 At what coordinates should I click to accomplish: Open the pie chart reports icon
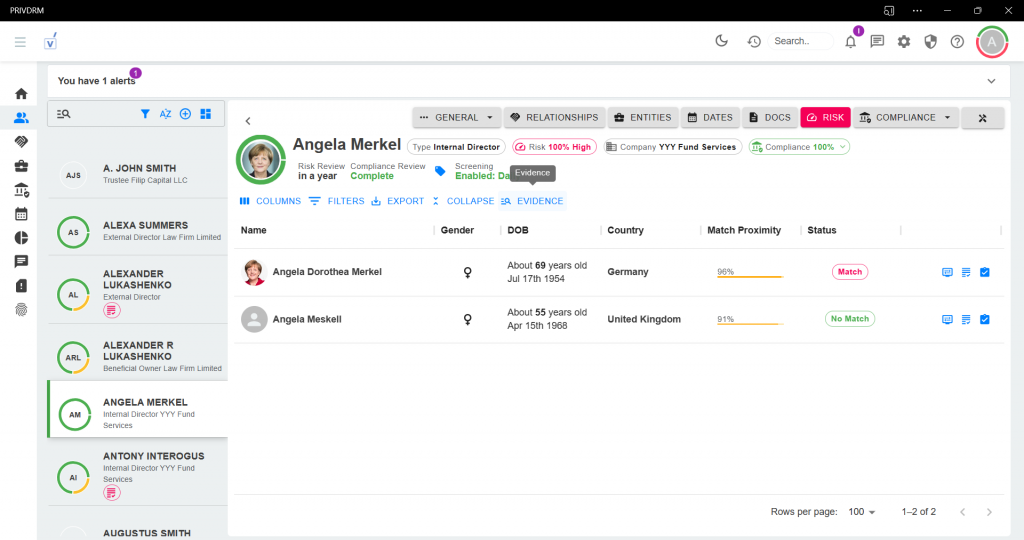21,237
